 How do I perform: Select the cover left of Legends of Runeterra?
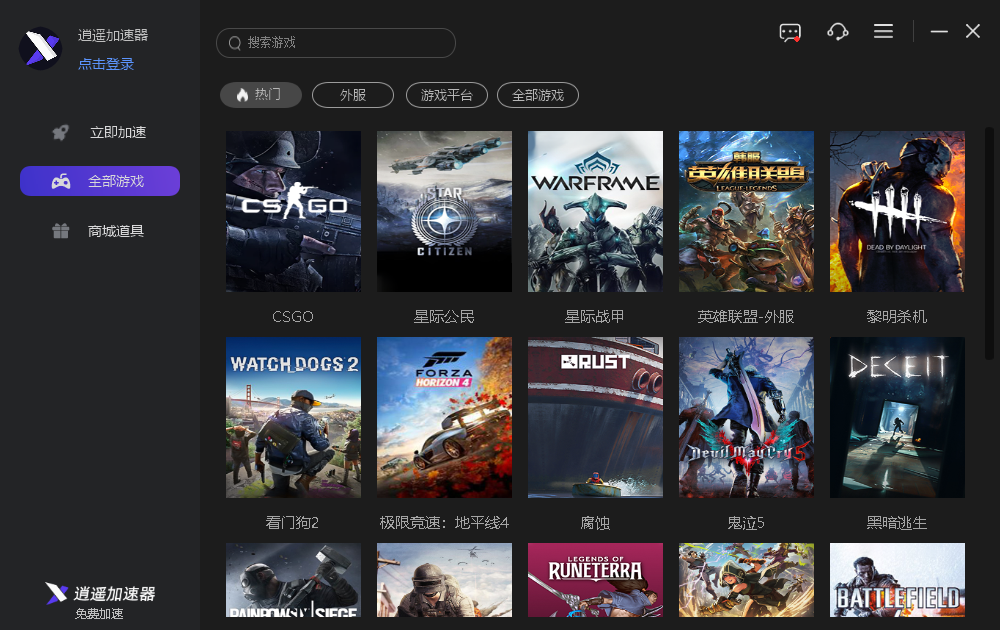point(445,580)
